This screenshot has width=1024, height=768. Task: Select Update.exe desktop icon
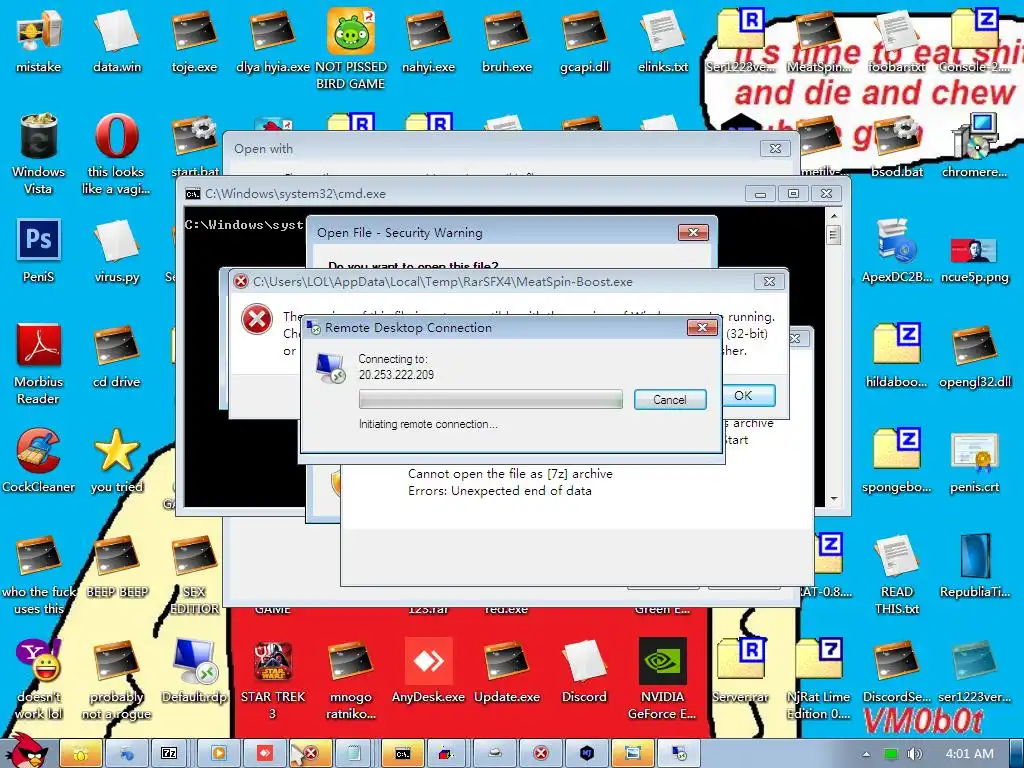click(507, 671)
